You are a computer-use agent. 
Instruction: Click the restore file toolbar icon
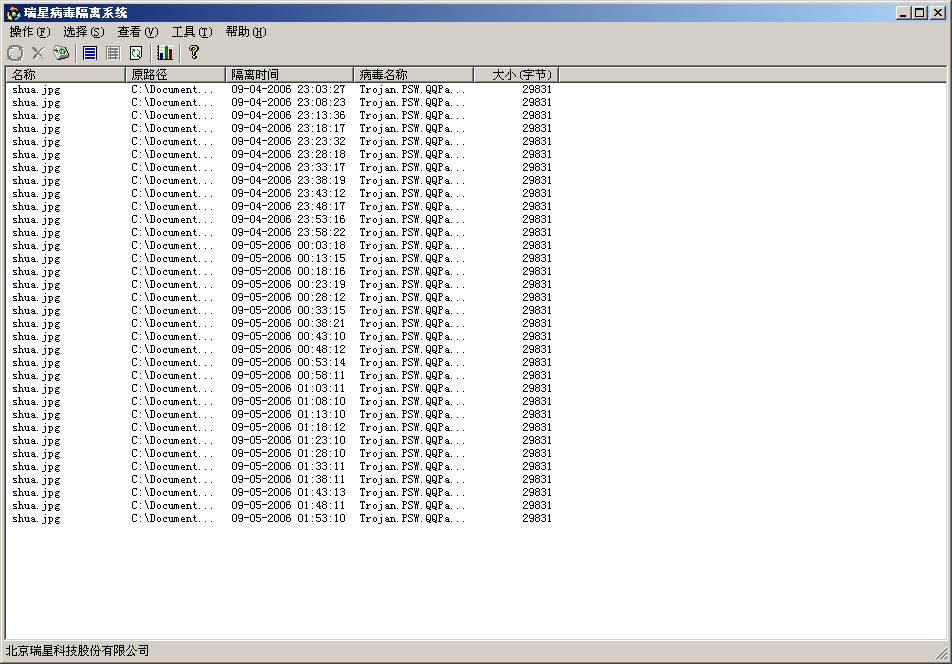tap(15, 53)
